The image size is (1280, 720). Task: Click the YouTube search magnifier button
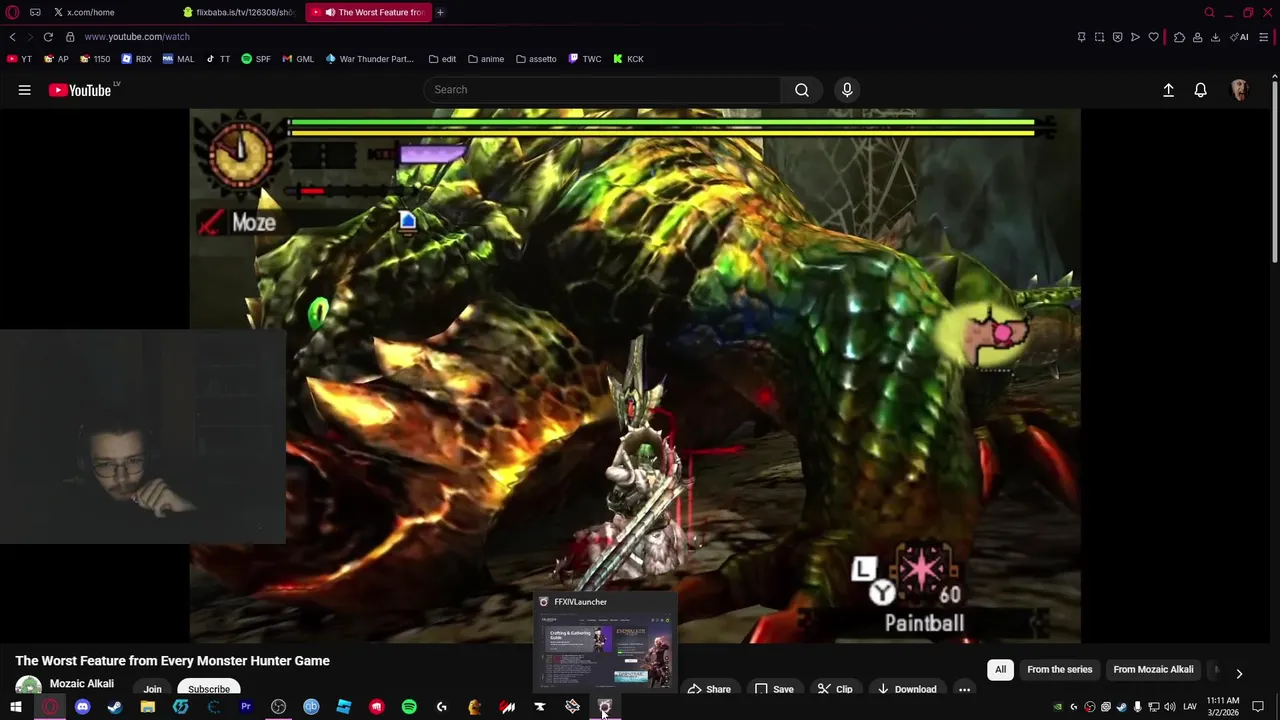tap(802, 90)
